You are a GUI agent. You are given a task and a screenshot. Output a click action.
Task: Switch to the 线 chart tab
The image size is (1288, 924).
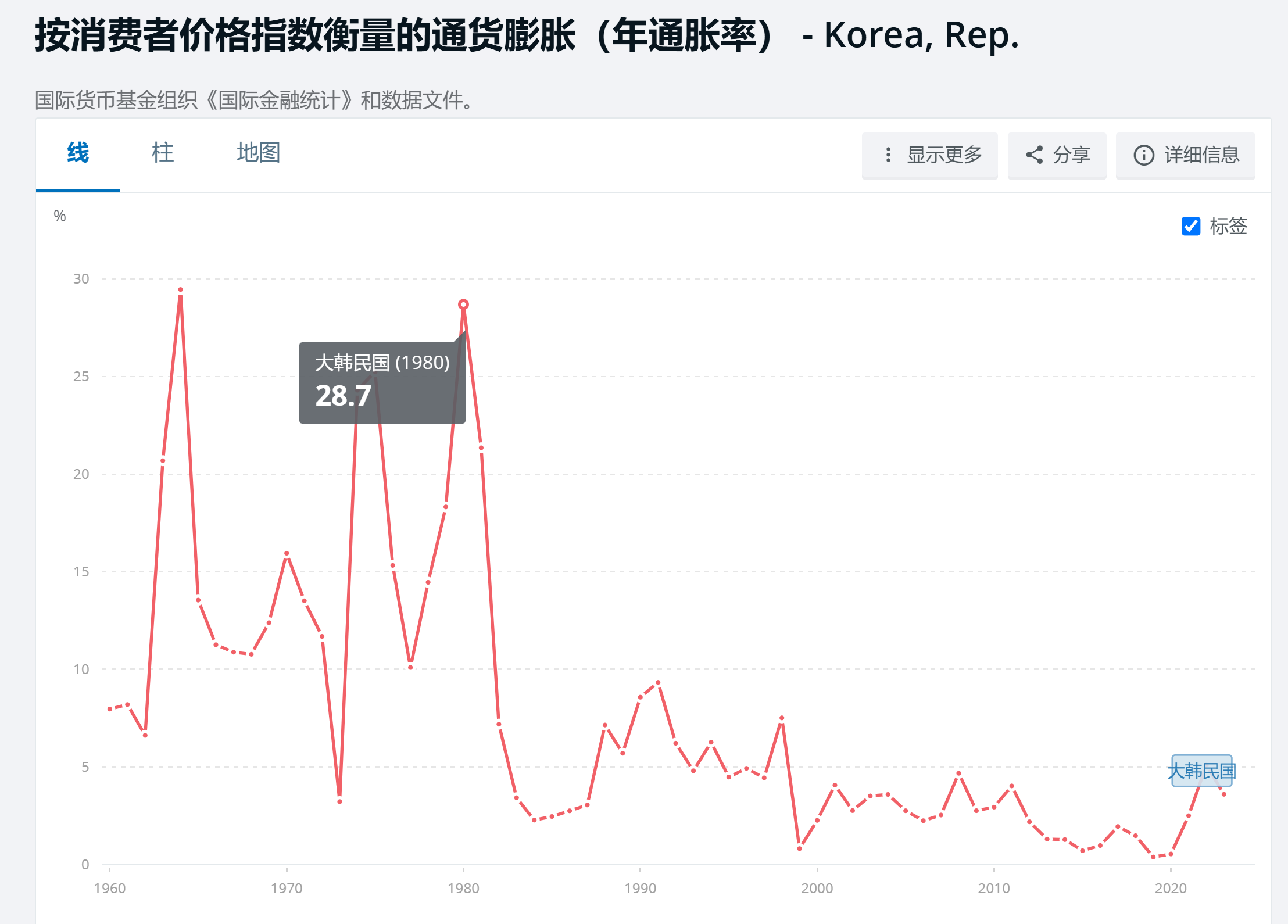coord(78,153)
